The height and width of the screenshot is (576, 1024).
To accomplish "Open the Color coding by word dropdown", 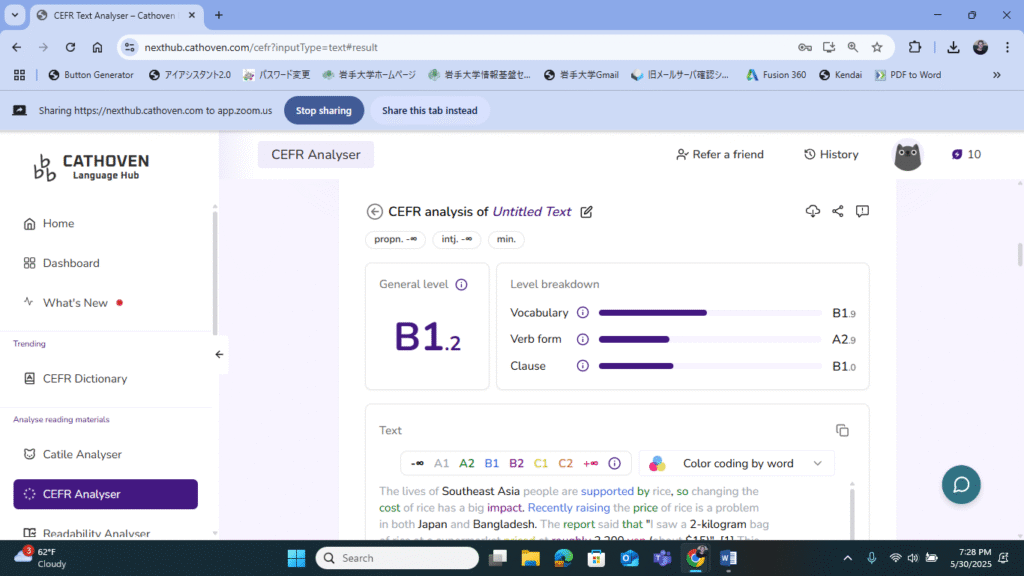I will pyautogui.click(x=737, y=463).
